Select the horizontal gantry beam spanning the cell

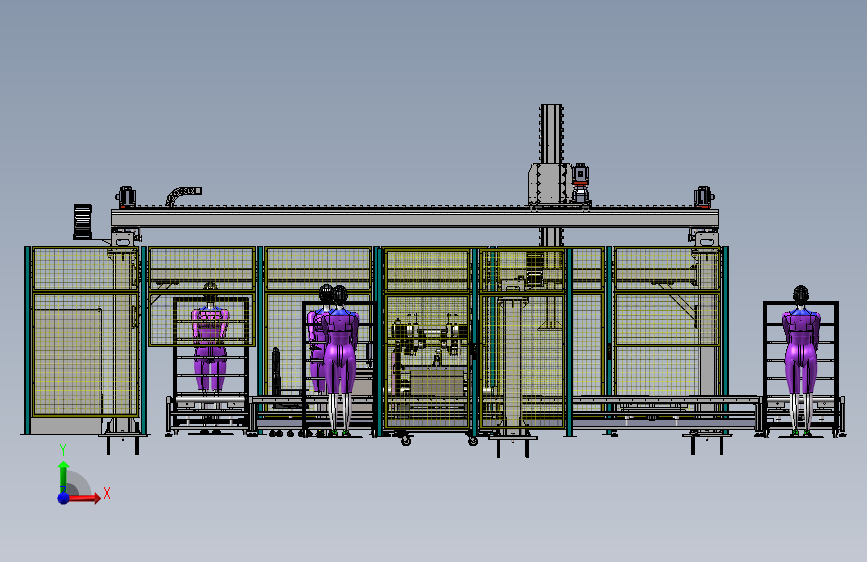[415, 218]
